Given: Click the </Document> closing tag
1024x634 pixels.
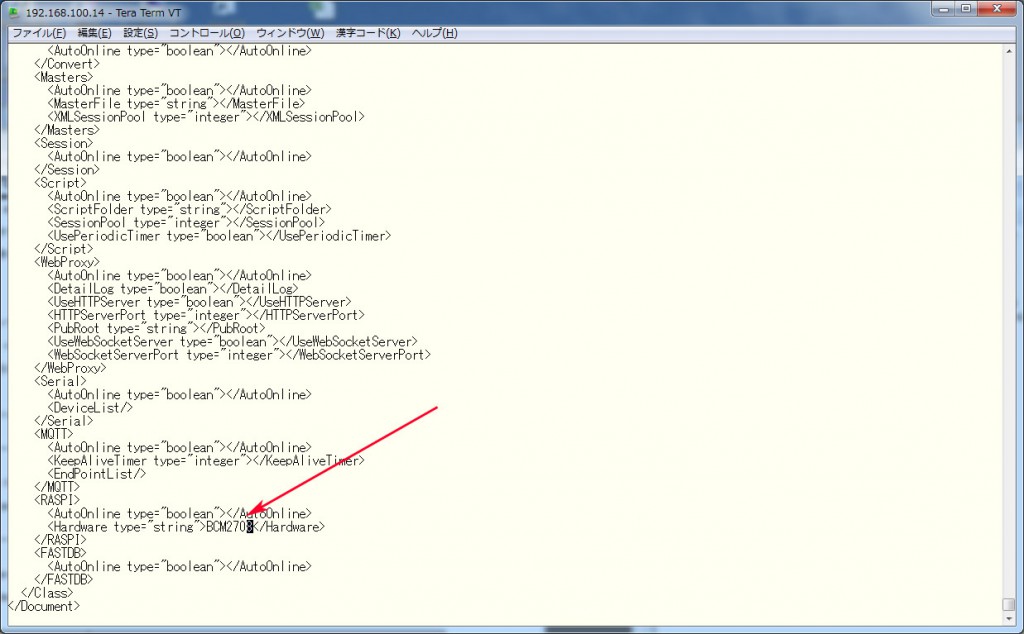Looking at the screenshot, I should pos(44,606).
